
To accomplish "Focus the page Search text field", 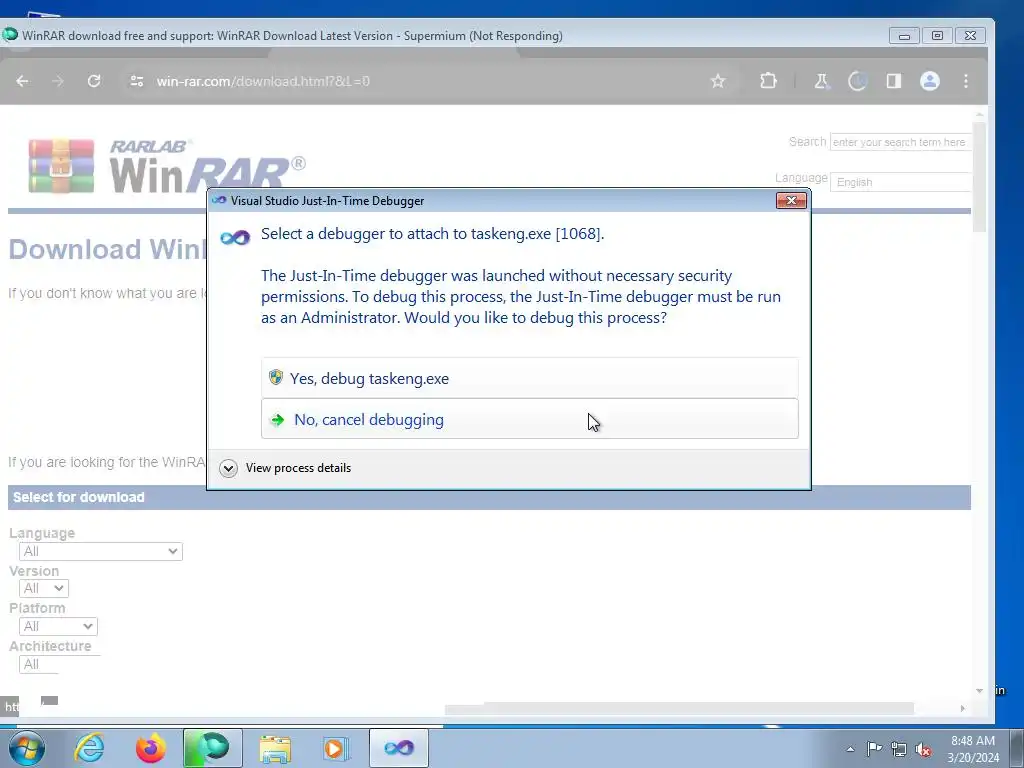I will [x=901, y=142].
